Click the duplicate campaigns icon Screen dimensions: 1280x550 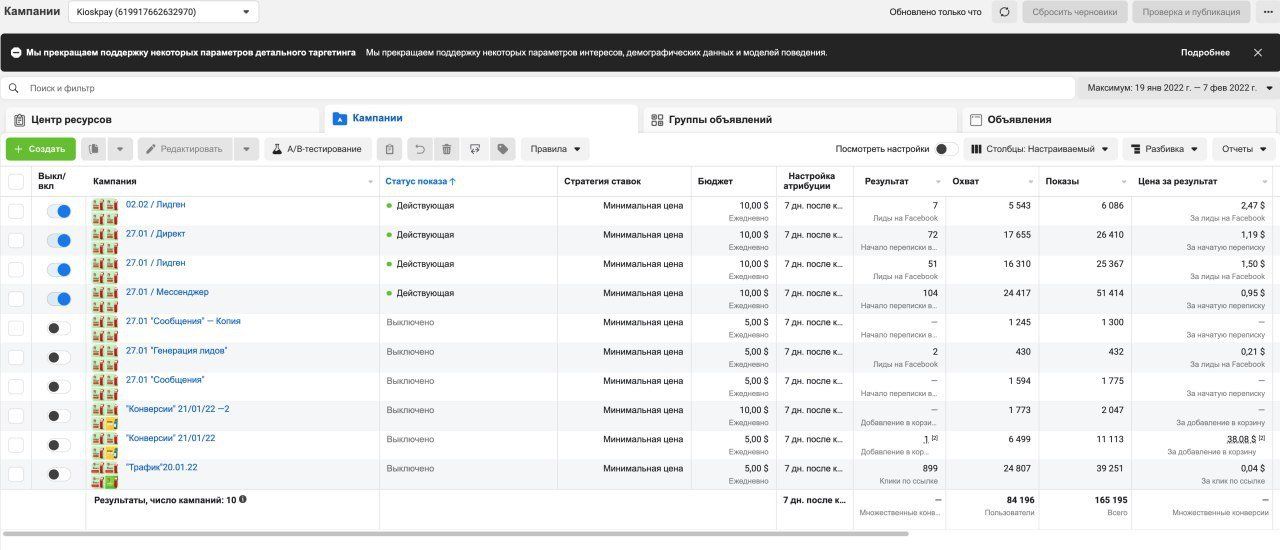94,149
